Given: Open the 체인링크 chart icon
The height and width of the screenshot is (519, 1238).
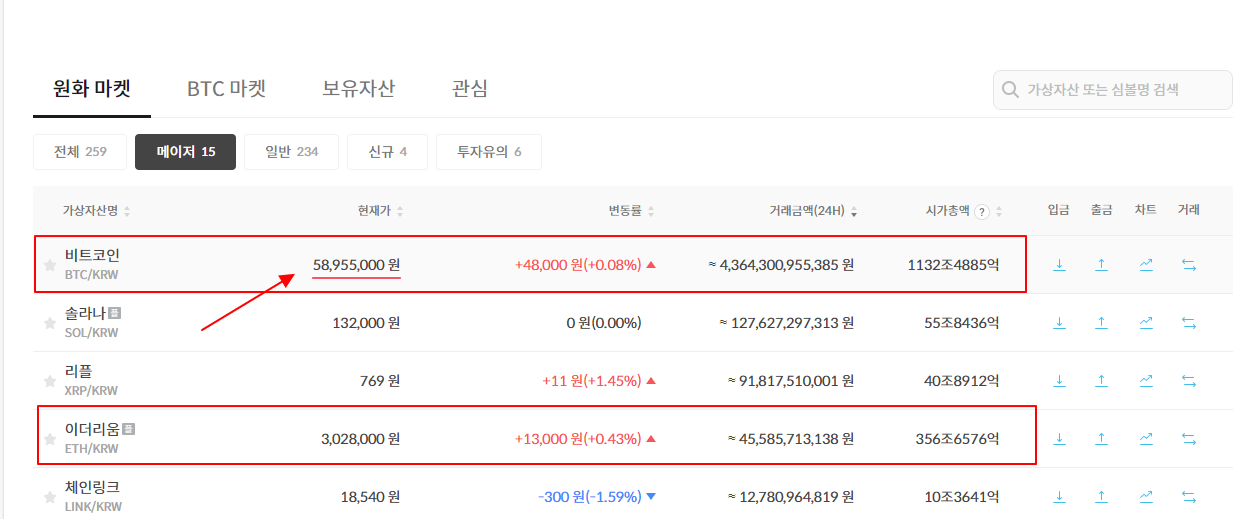Looking at the screenshot, I should pos(1146,496).
